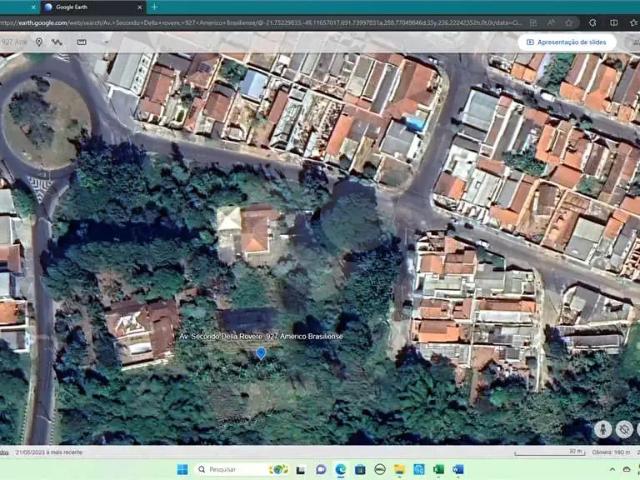The height and width of the screenshot is (480, 640).
Task: Select the measure distance ruler tool
Action: tap(82, 42)
